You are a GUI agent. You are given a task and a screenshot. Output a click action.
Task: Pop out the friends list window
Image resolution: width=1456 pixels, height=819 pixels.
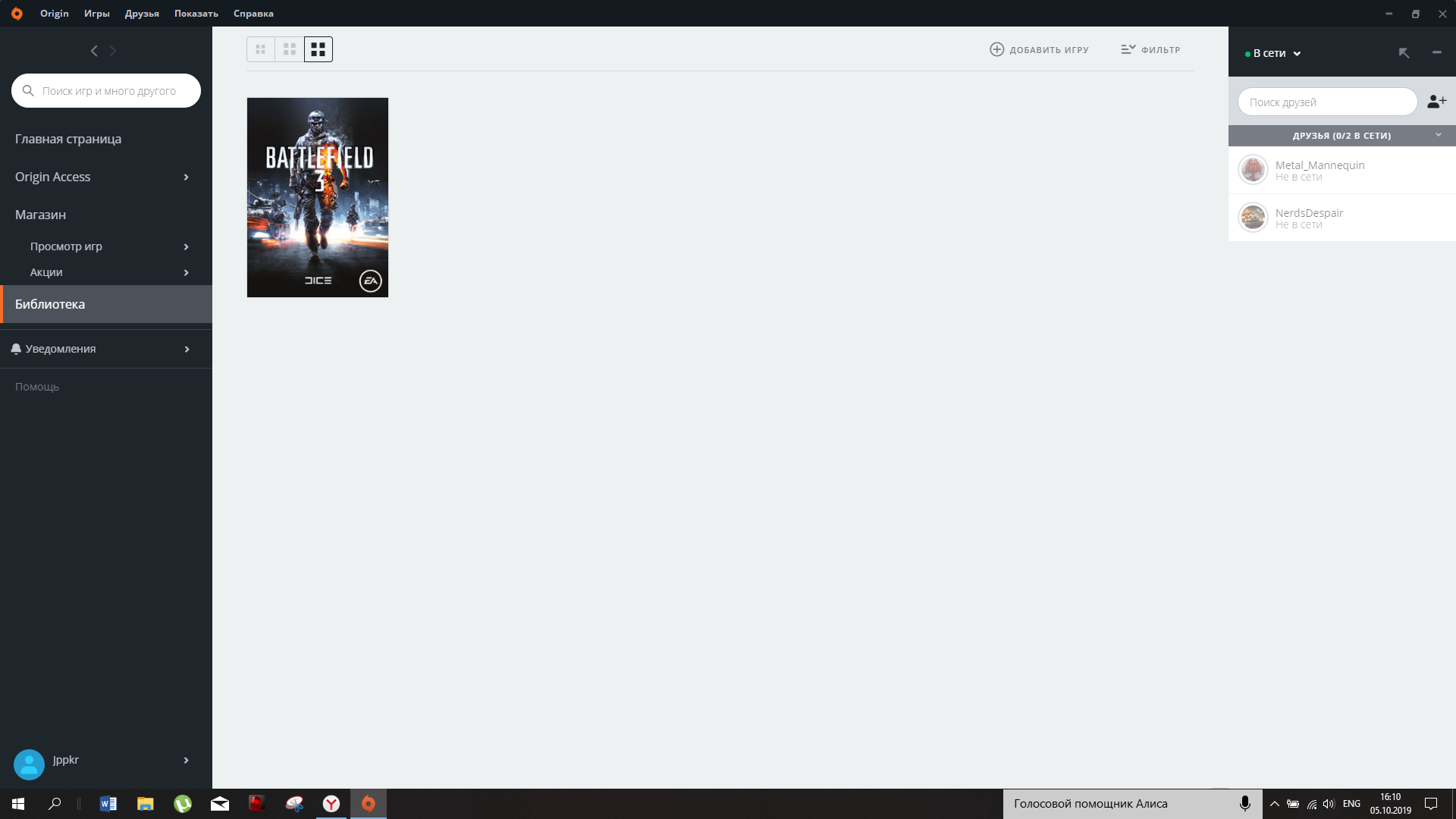pos(1404,52)
